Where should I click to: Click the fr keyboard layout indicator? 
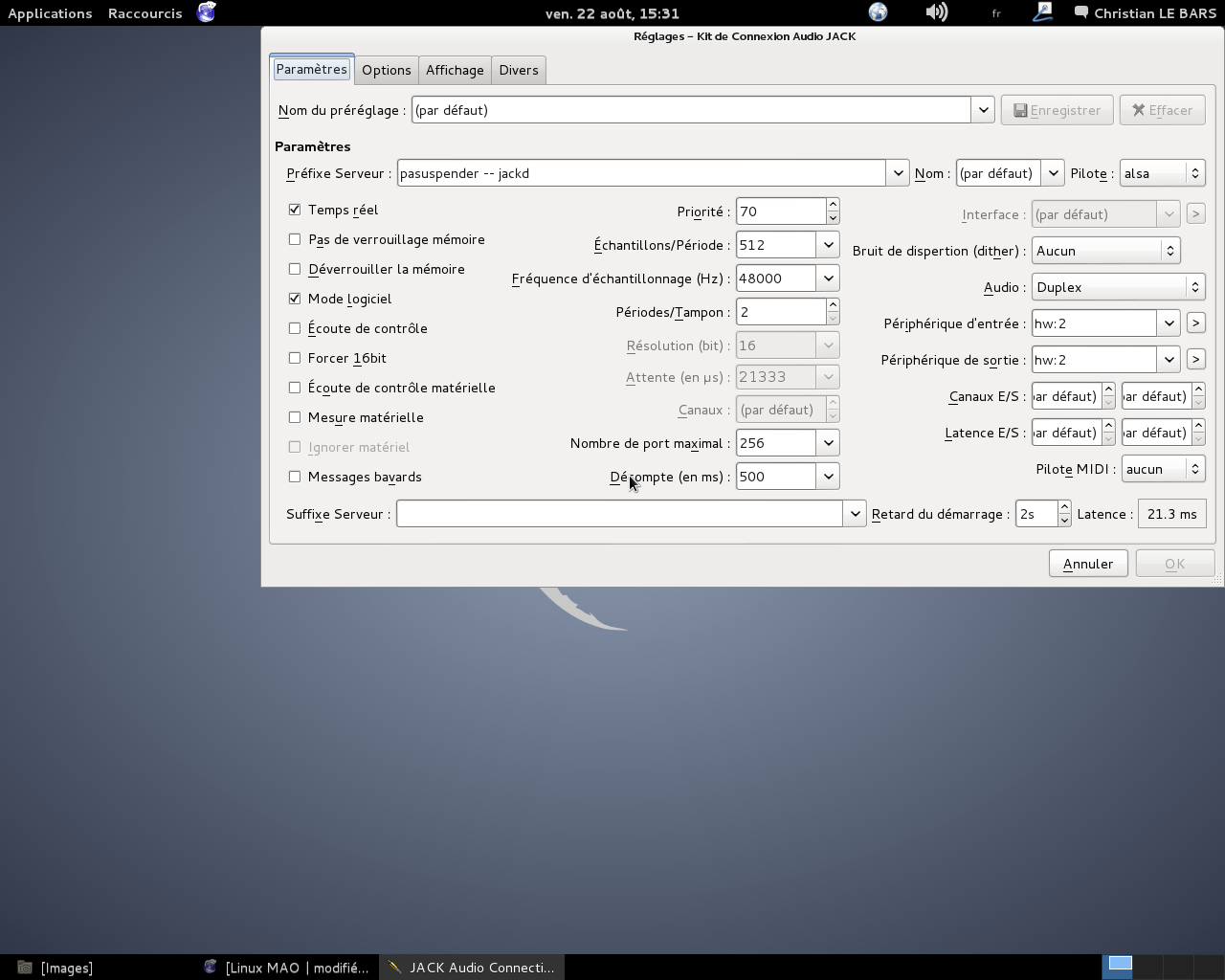(996, 13)
